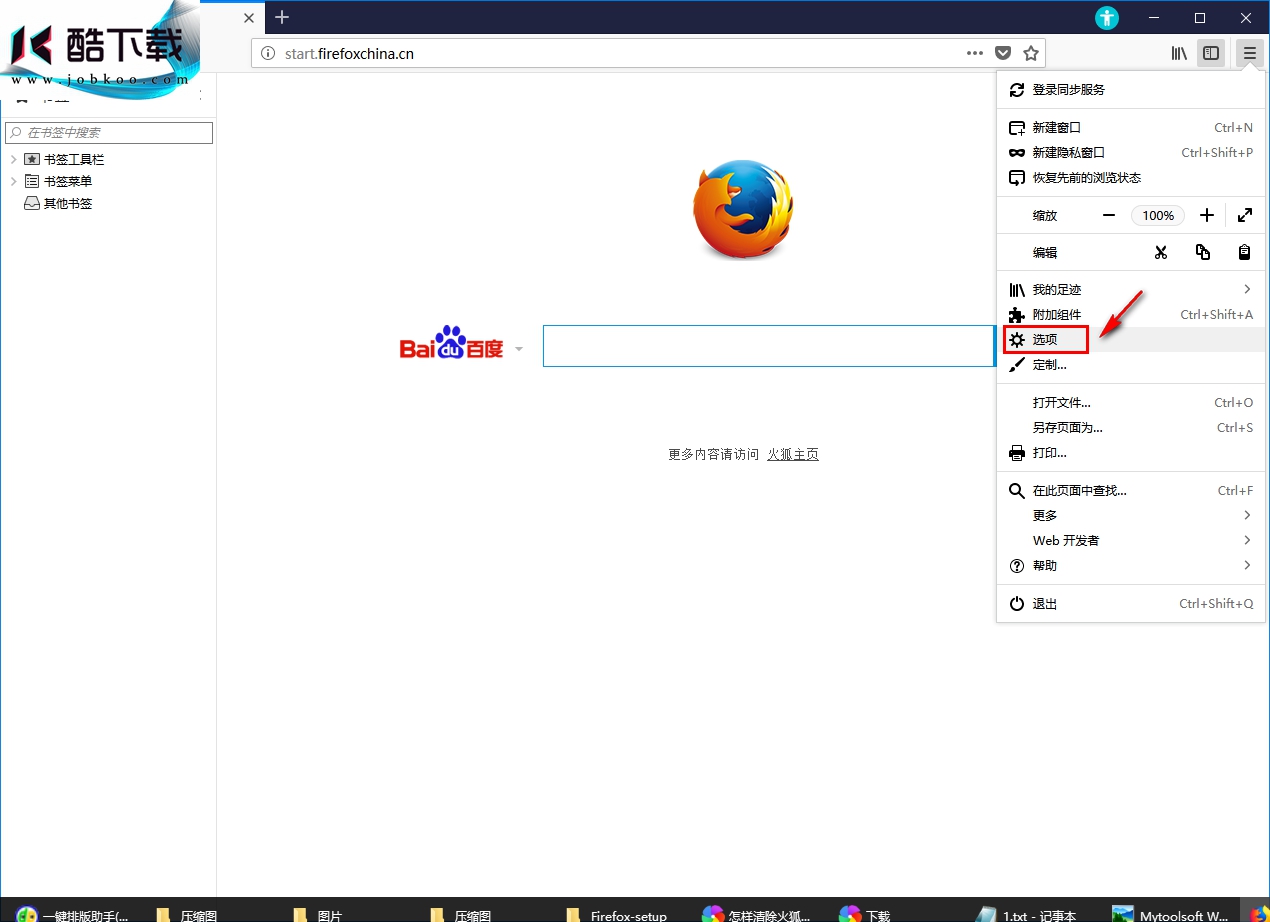The image size is (1270, 922).
Task: Open 选项 settings from the menu
Action: 1131,340
